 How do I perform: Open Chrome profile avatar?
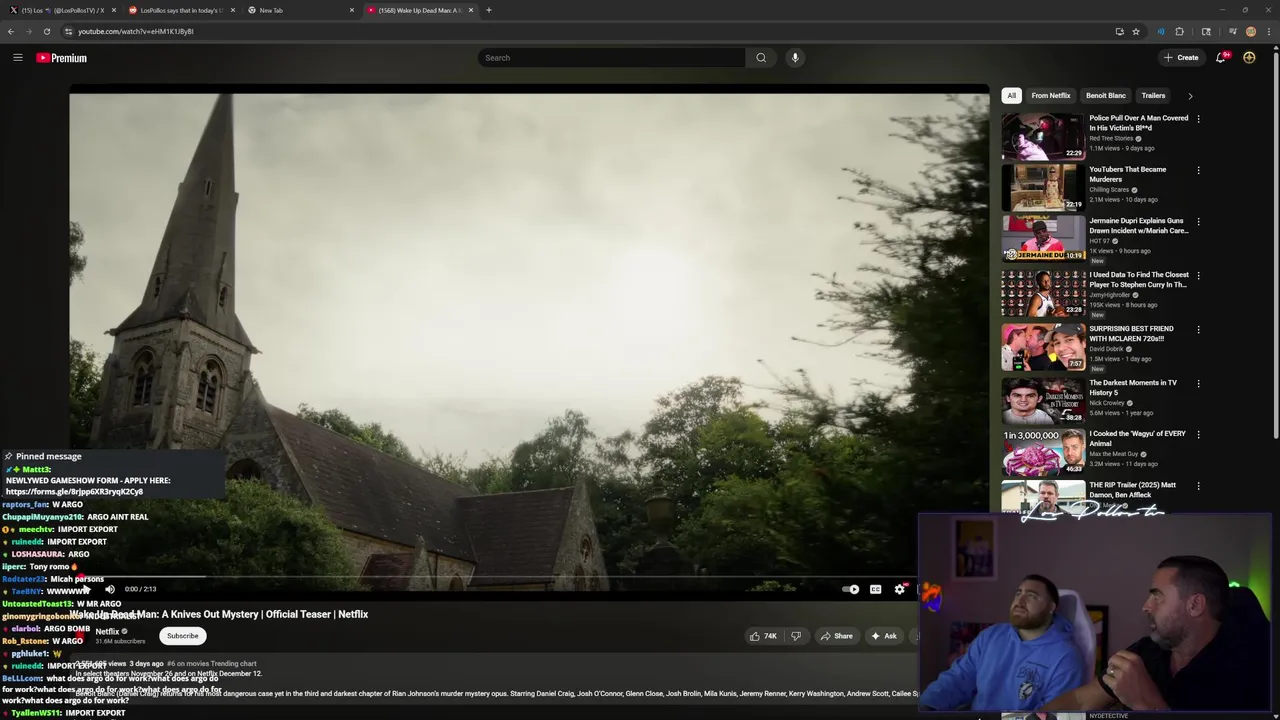[1251, 31]
